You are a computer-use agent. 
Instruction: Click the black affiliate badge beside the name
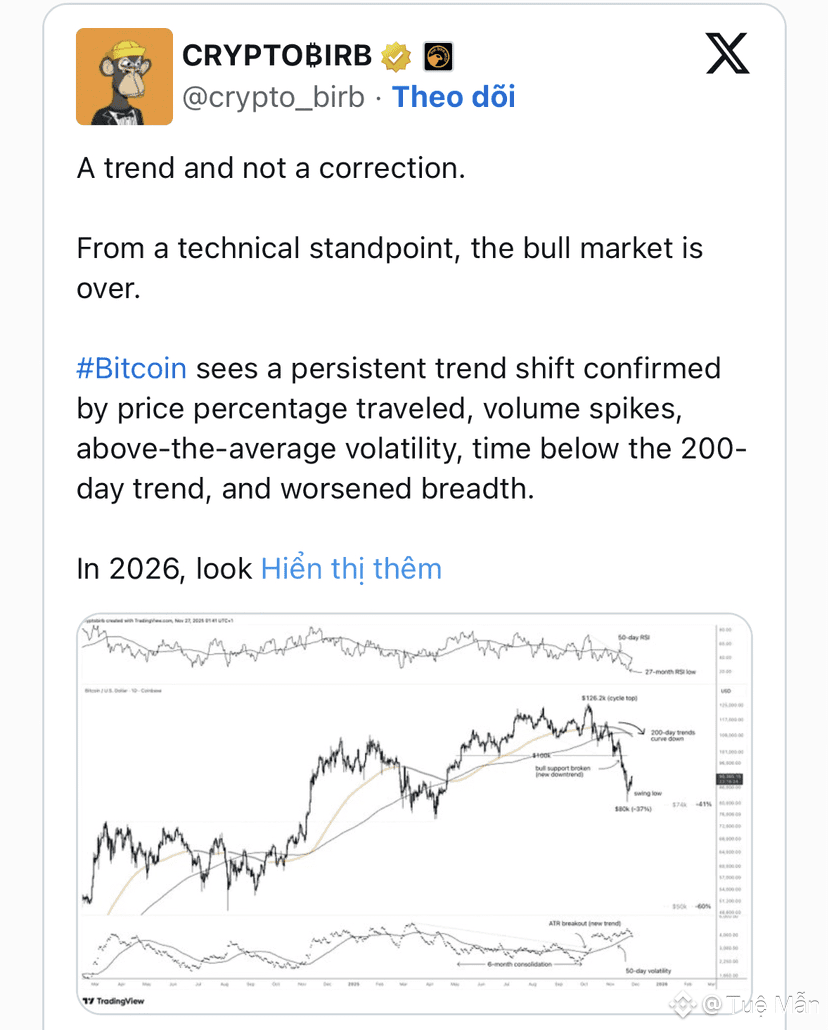[439, 56]
